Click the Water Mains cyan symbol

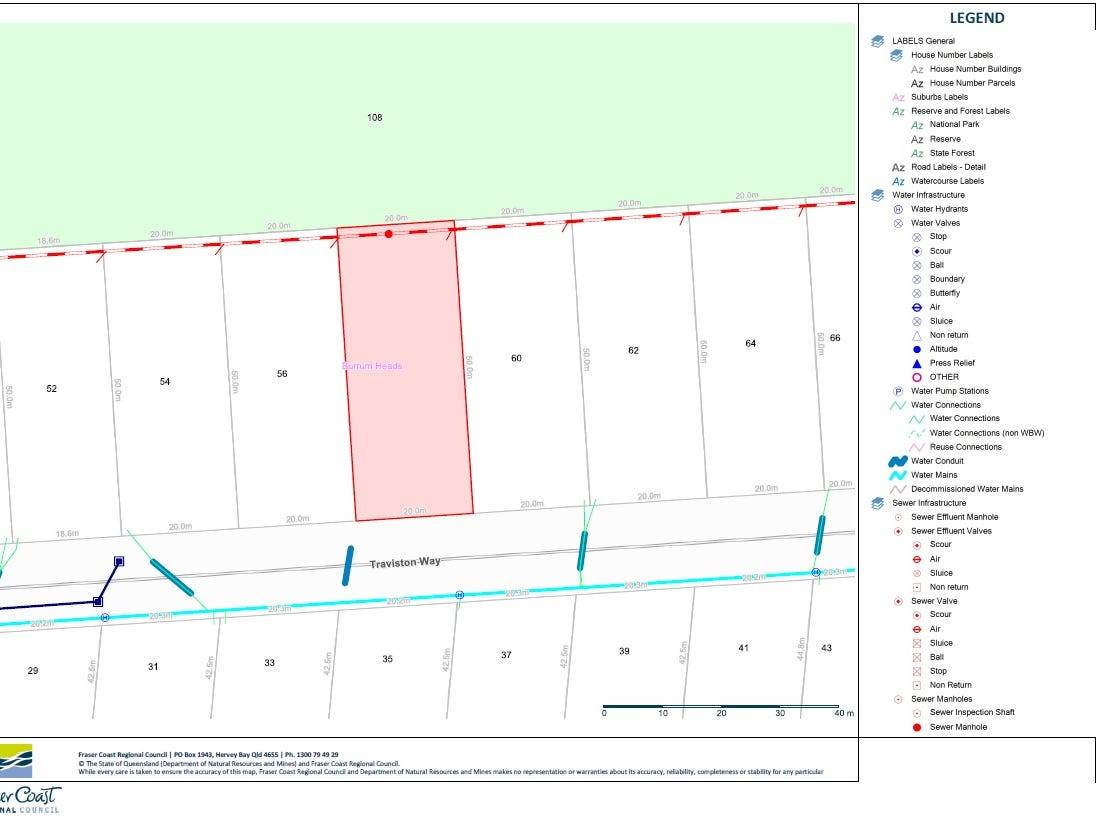point(898,475)
